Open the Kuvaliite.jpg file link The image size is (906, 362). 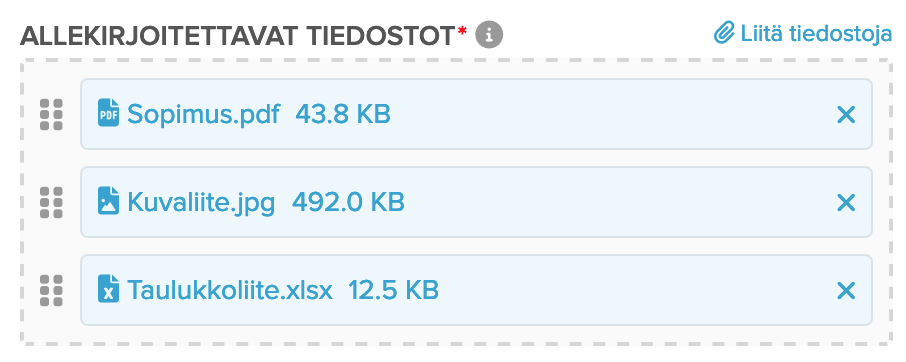click(x=201, y=203)
